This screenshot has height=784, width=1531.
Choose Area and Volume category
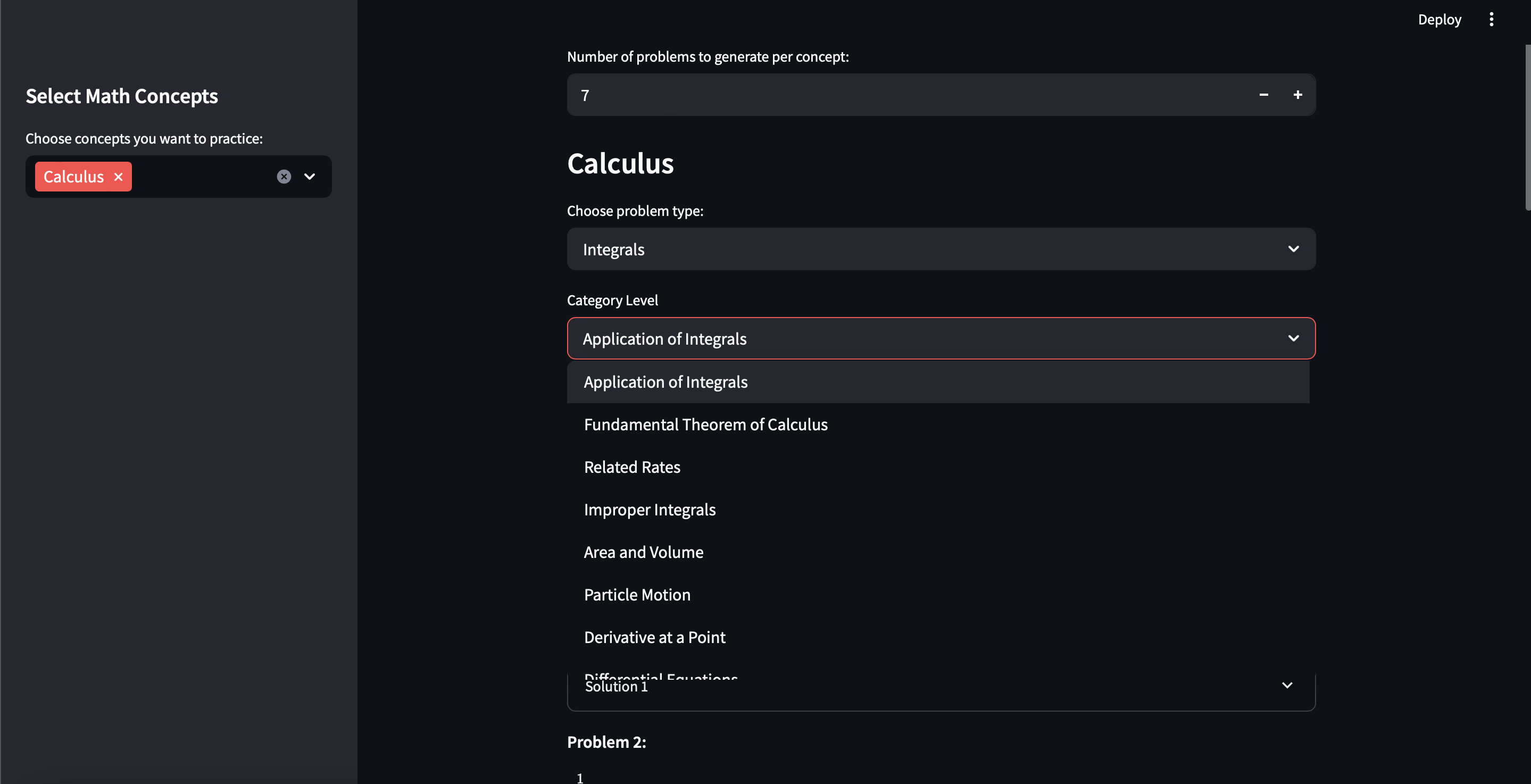click(644, 552)
